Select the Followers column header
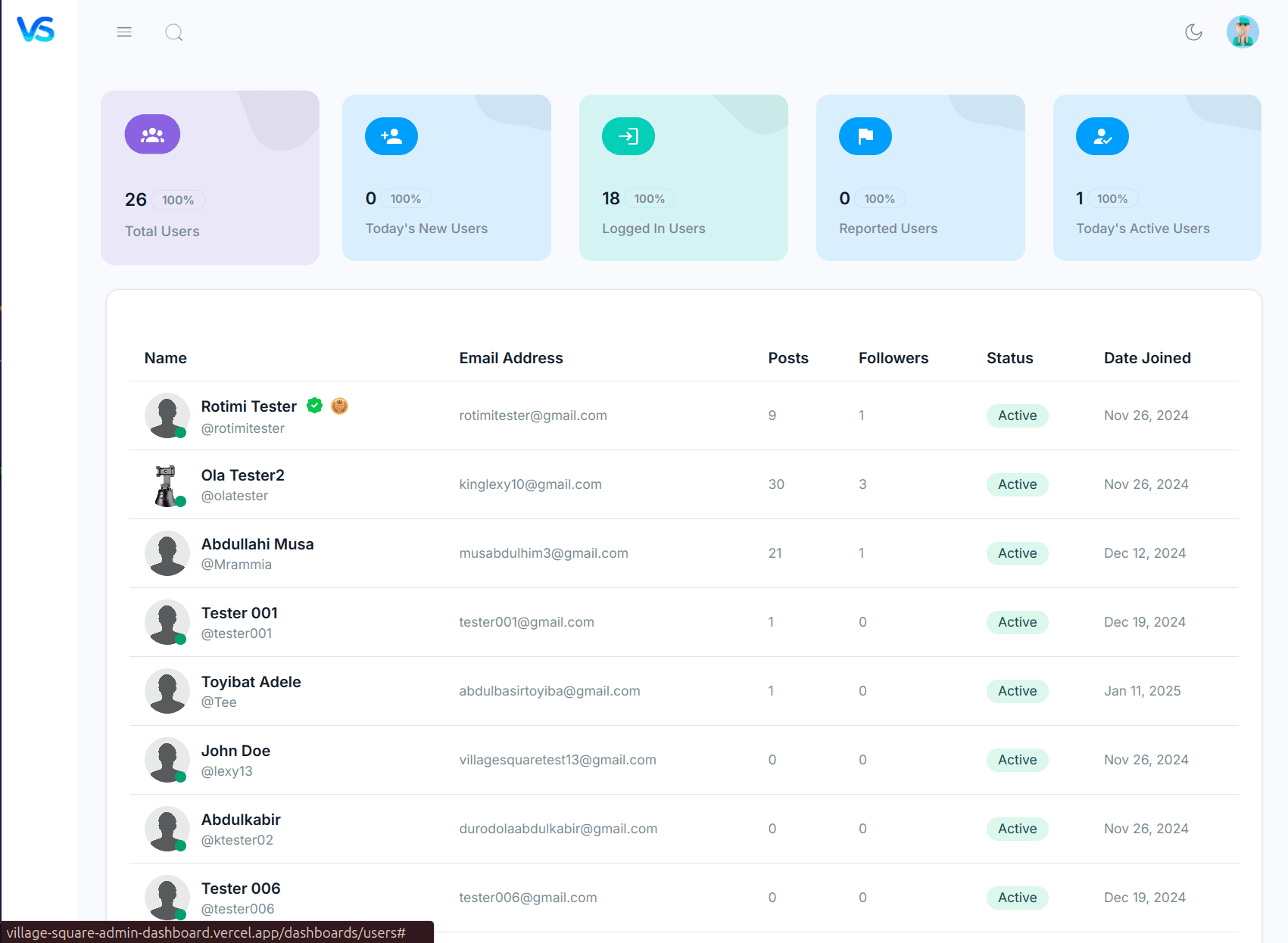This screenshot has width=1288, height=943. coord(893,358)
